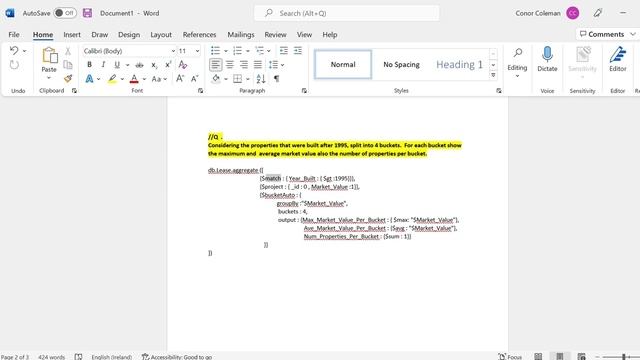
Task: Decrease indent icon
Action: [x=283, y=51]
